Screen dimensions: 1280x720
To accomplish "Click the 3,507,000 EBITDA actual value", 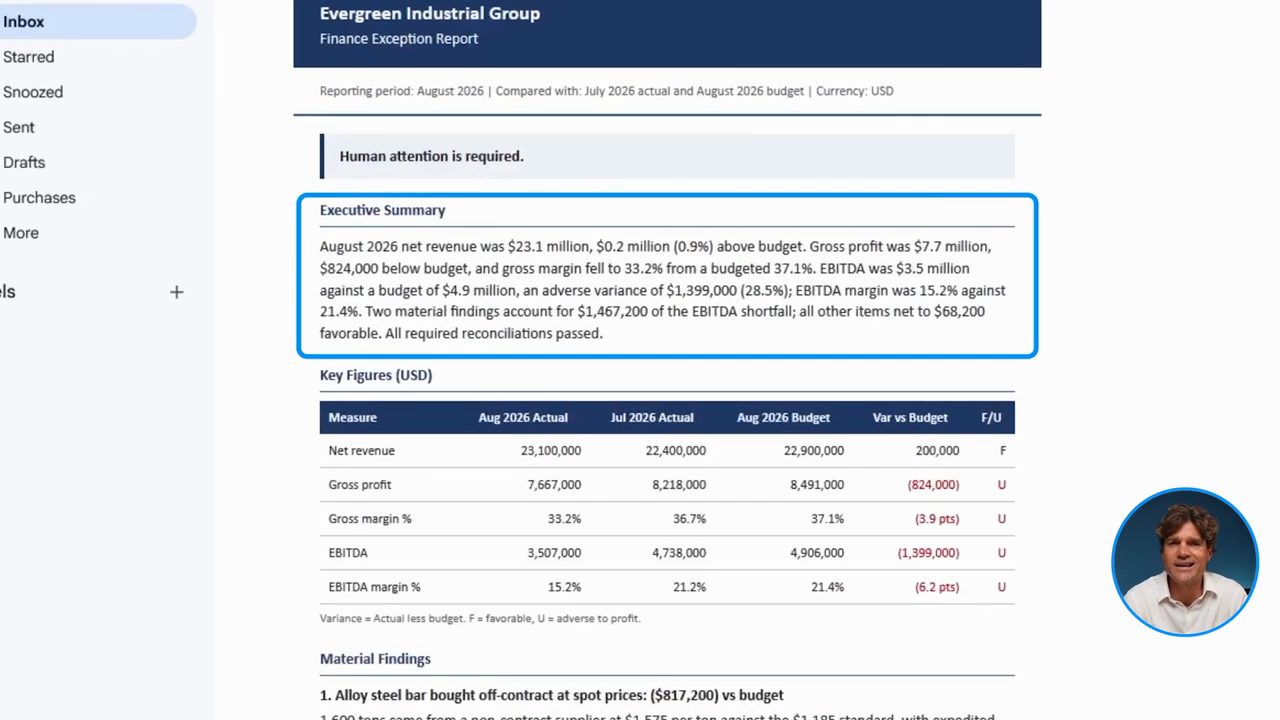I will [554, 553].
